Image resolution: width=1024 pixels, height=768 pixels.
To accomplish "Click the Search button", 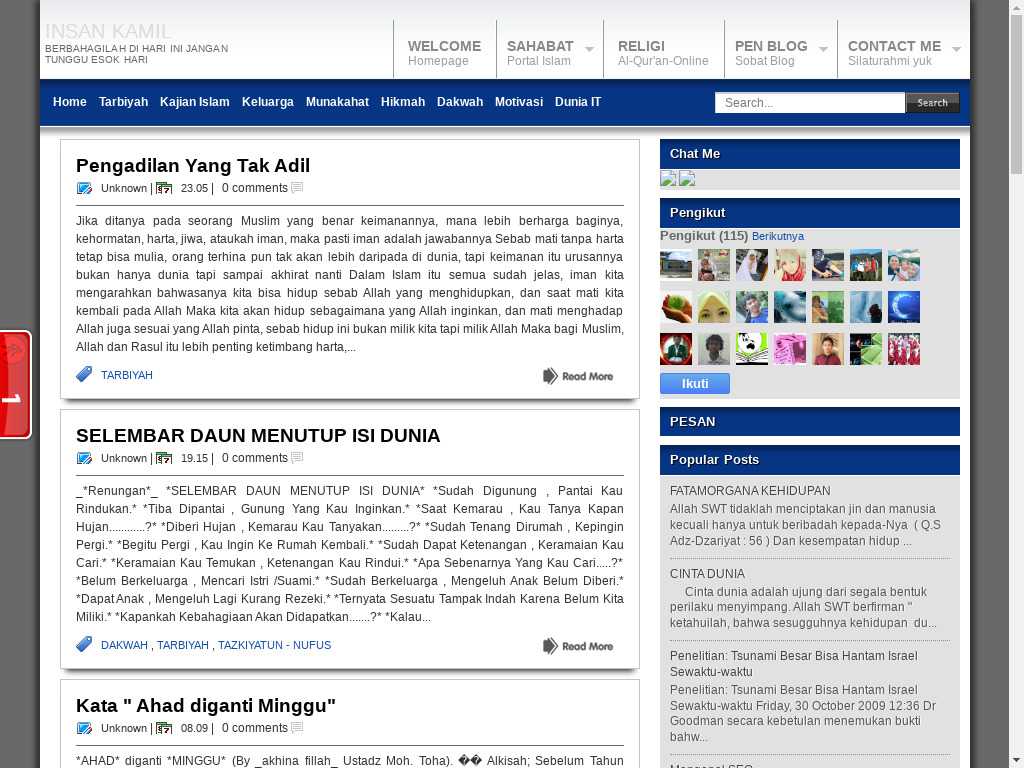I will click(932, 102).
